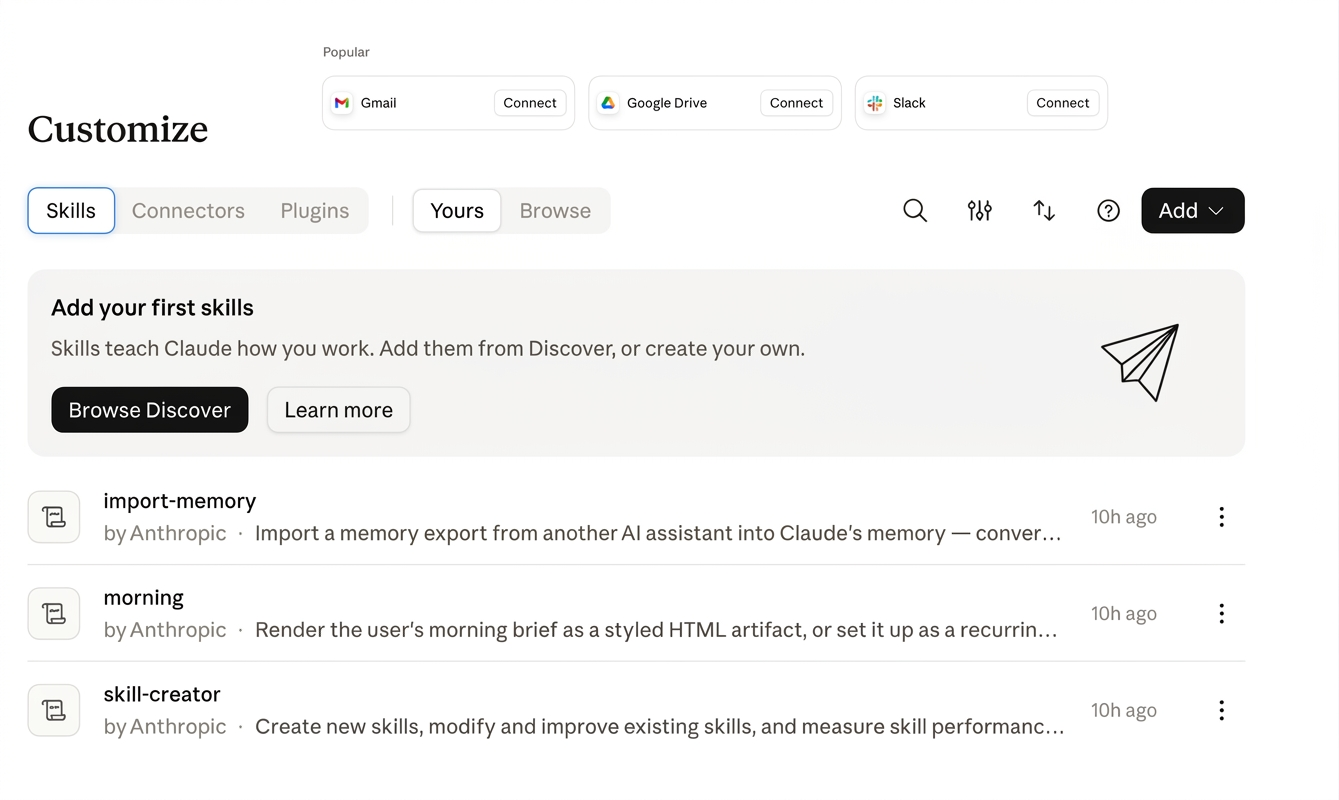Click the Customize page heading
The height and width of the screenshot is (800, 1339).
tap(118, 129)
